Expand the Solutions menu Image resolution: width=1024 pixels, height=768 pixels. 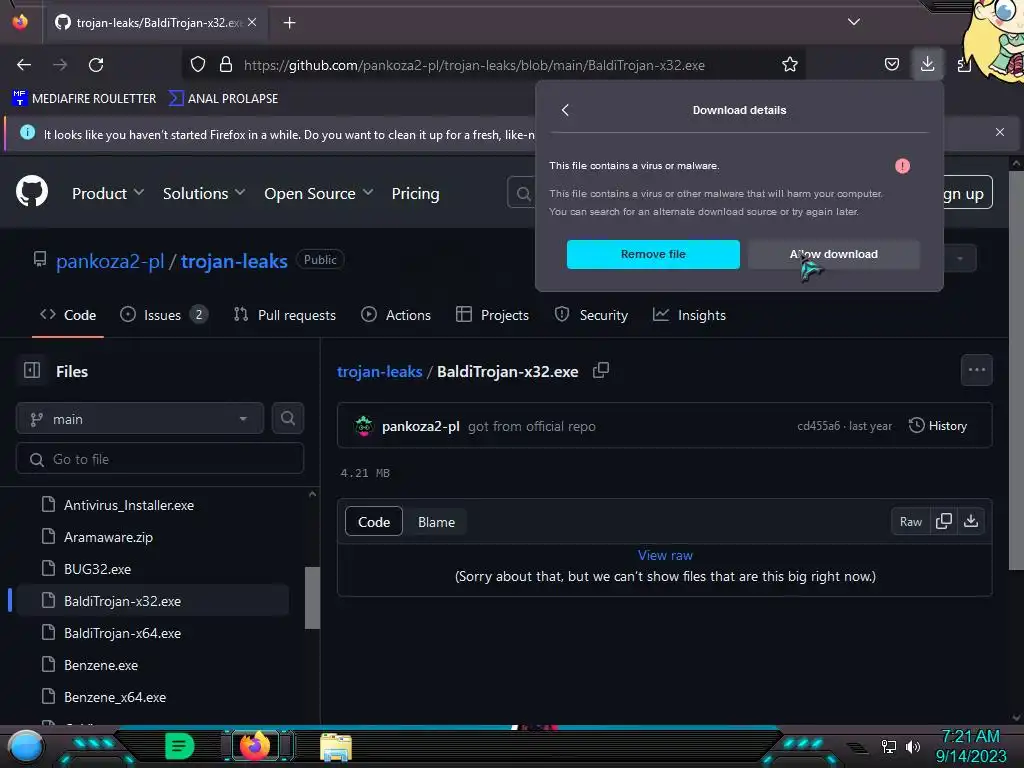pos(204,193)
